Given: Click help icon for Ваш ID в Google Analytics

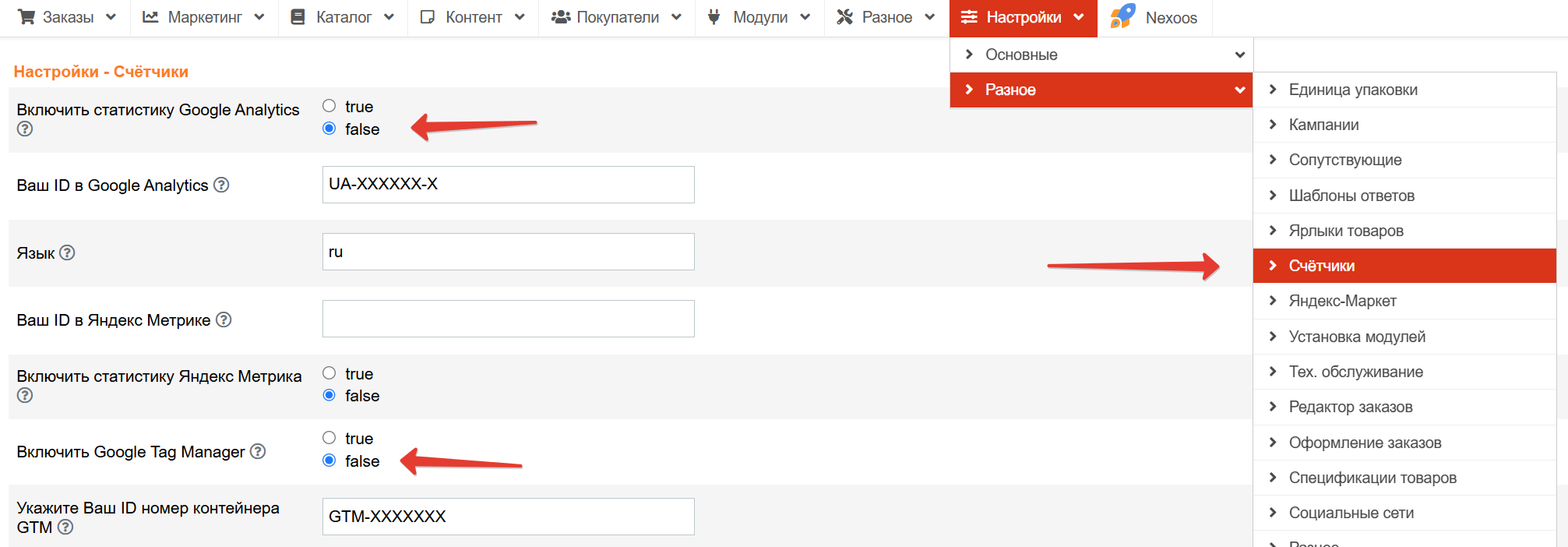Looking at the screenshot, I should (x=221, y=185).
